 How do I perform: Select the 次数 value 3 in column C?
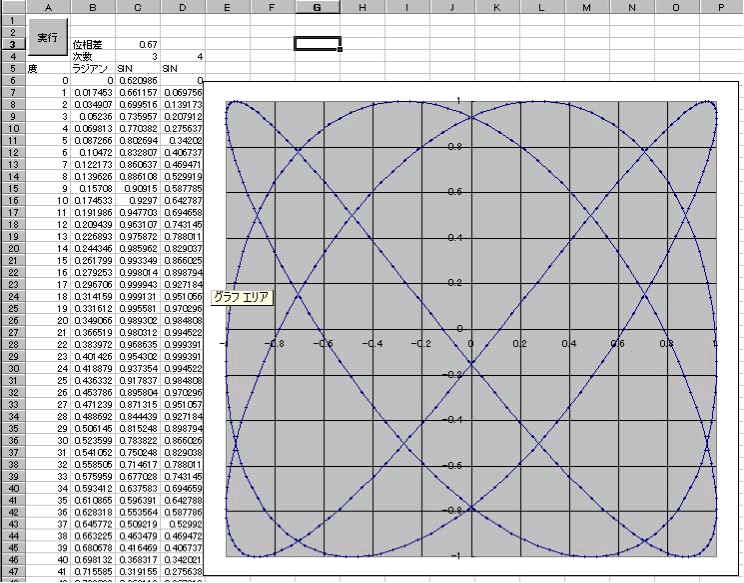point(138,56)
